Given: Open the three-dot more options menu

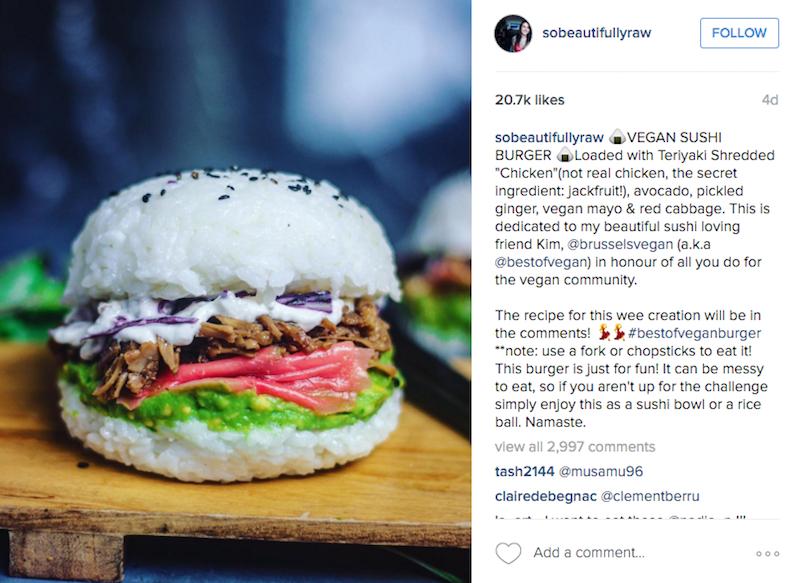Looking at the screenshot, I should click(767, 553).
